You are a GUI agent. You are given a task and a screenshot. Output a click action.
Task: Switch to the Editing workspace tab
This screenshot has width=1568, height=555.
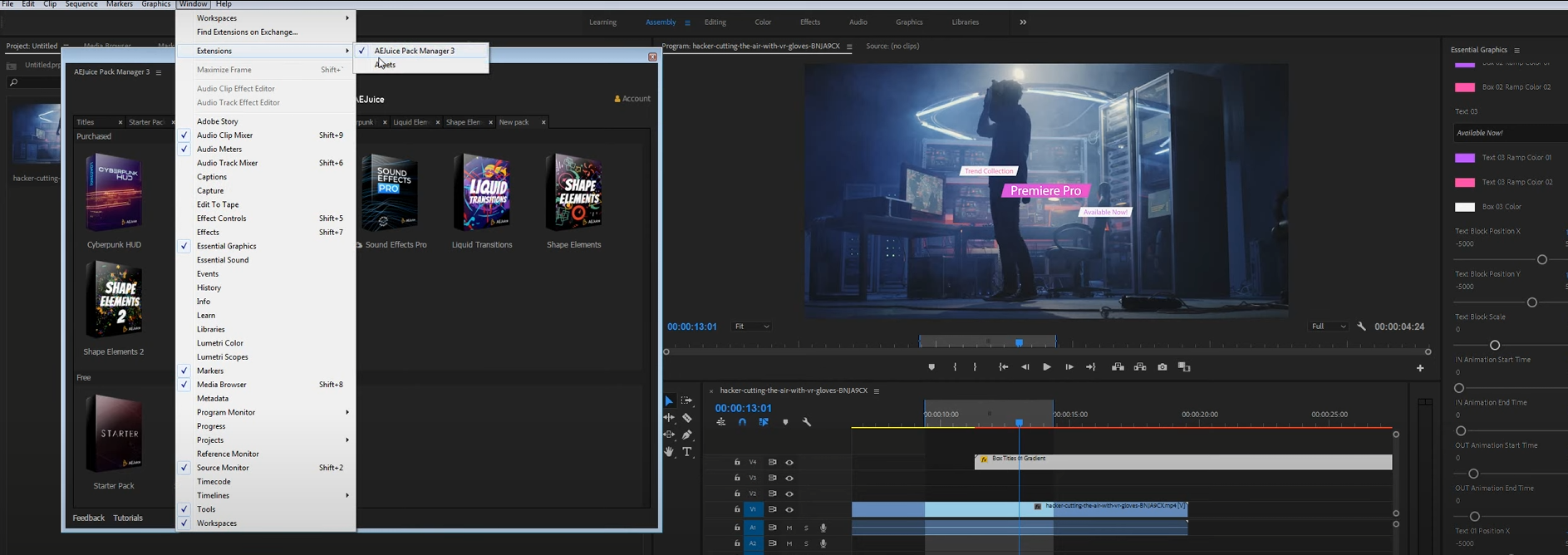click(715, 22)
